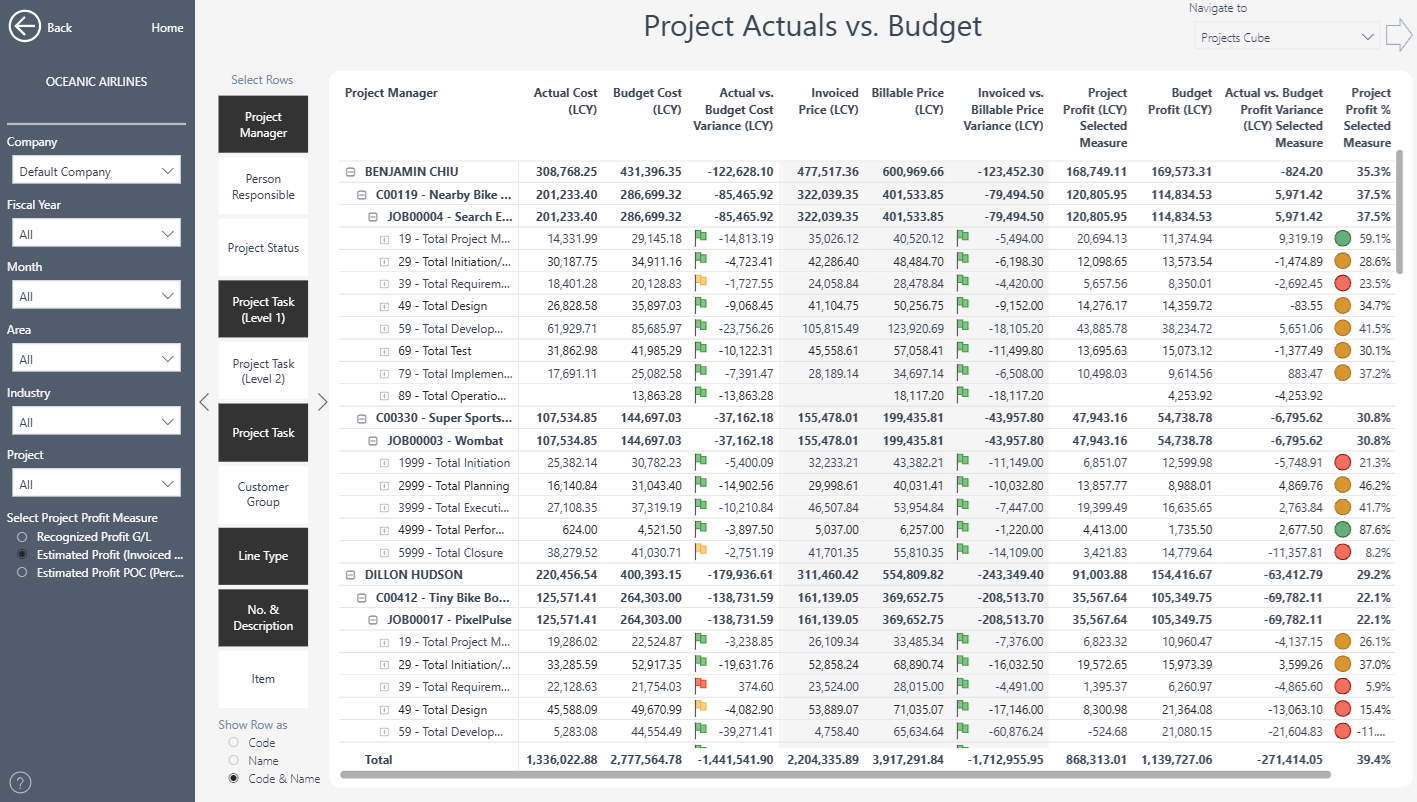Screen dimensions: 1417x802
Task: Select Recognized Profit G/L measure
Action: click(x=22, y=537)
